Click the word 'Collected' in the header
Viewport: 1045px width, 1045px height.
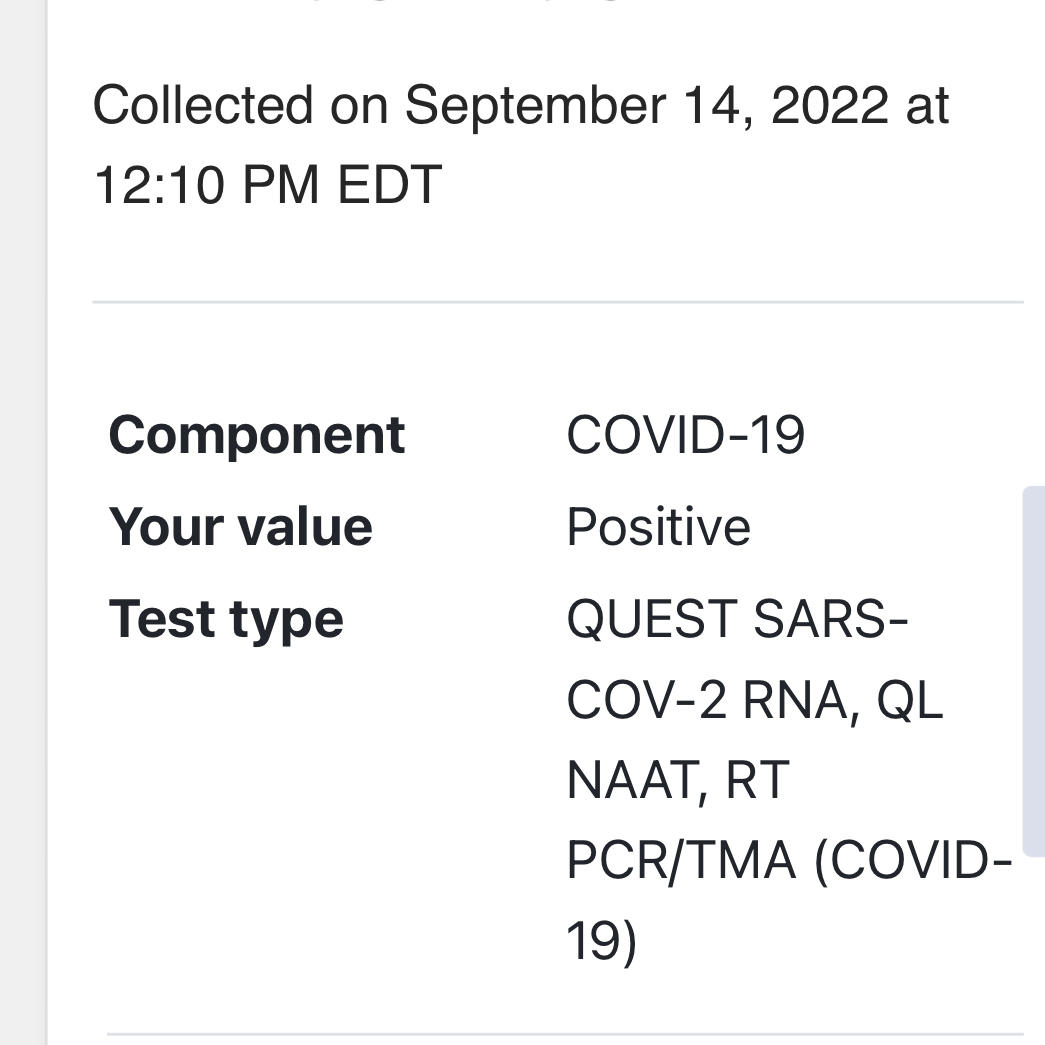[203, 105]
